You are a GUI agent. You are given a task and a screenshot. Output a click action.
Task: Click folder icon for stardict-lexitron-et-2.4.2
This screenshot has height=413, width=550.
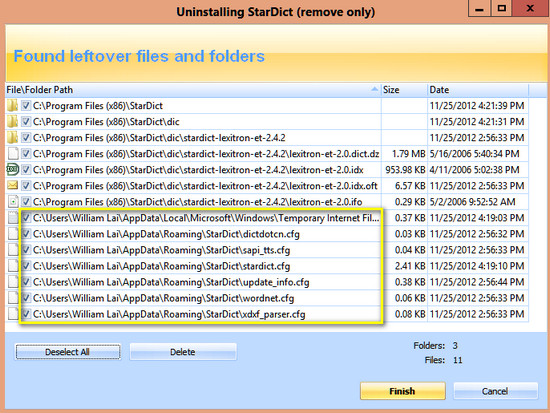coord(12,138)
